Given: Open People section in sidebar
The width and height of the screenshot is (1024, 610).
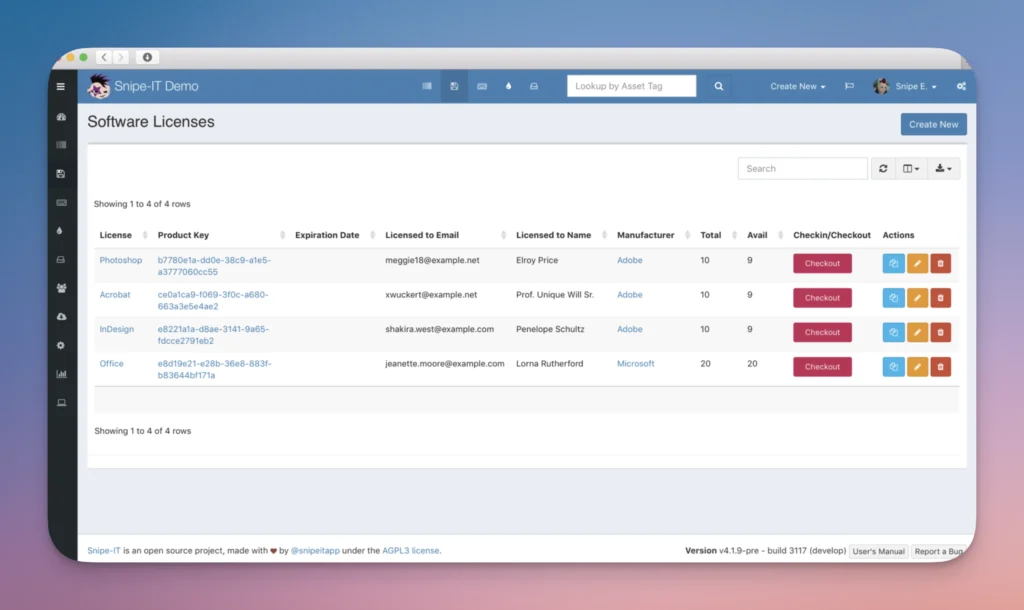Looking at the screenshot, I should [x=61, y=288].
